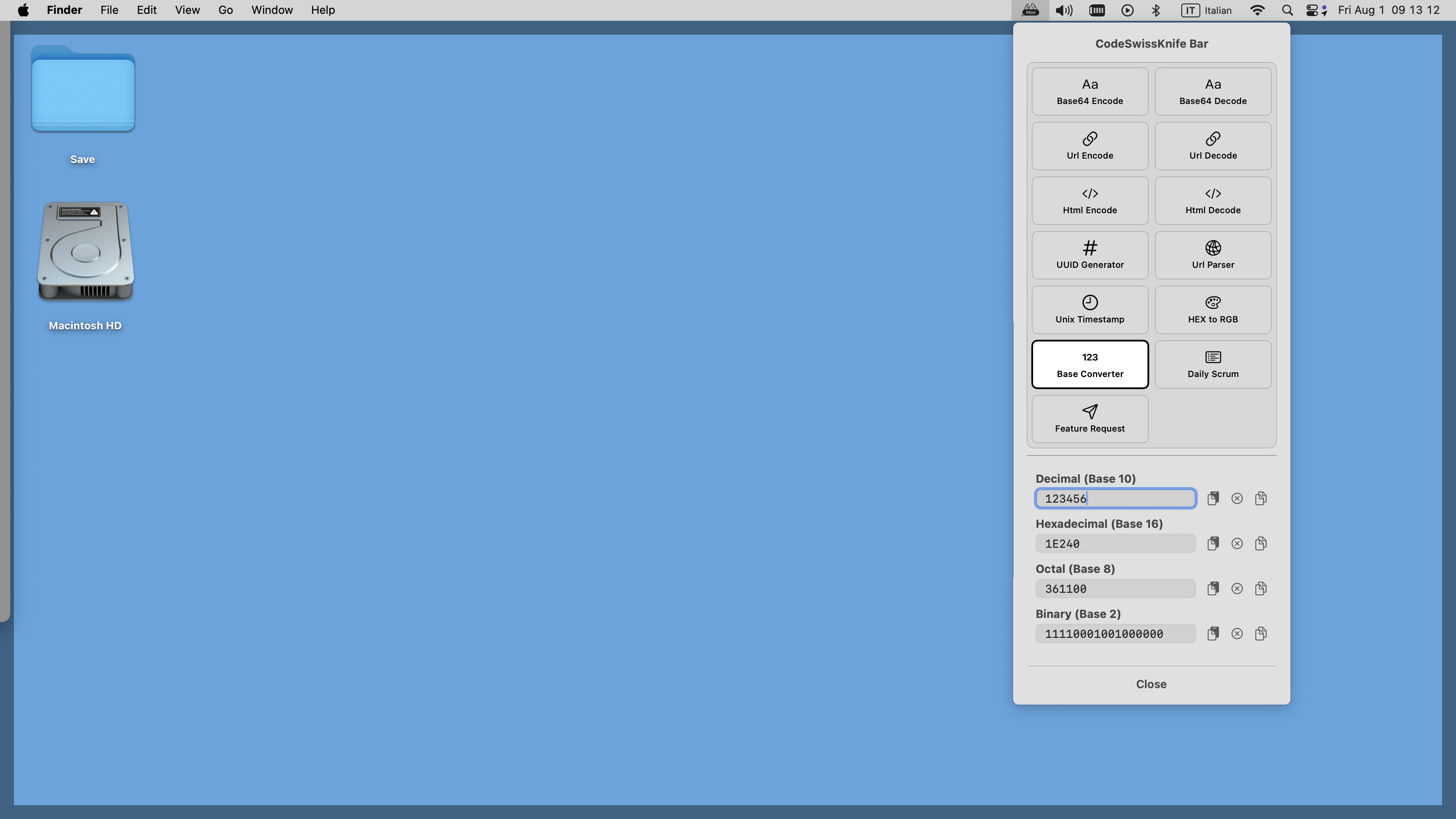The width and height of the screenshot is (1456, 819).
Task: Open the Go menu
Action: pos(225,10)
